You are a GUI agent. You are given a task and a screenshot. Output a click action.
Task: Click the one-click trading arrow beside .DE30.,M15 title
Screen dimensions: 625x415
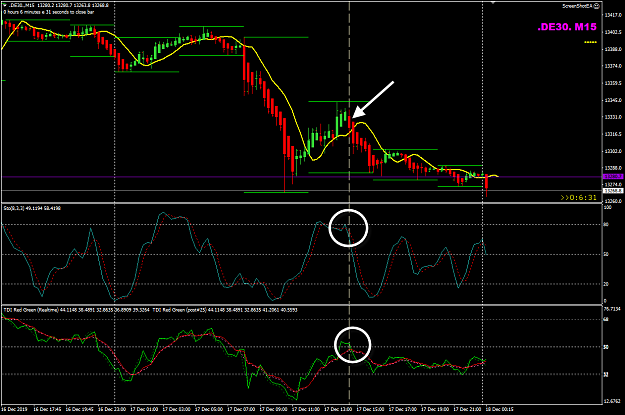click(x=4, y=6)
